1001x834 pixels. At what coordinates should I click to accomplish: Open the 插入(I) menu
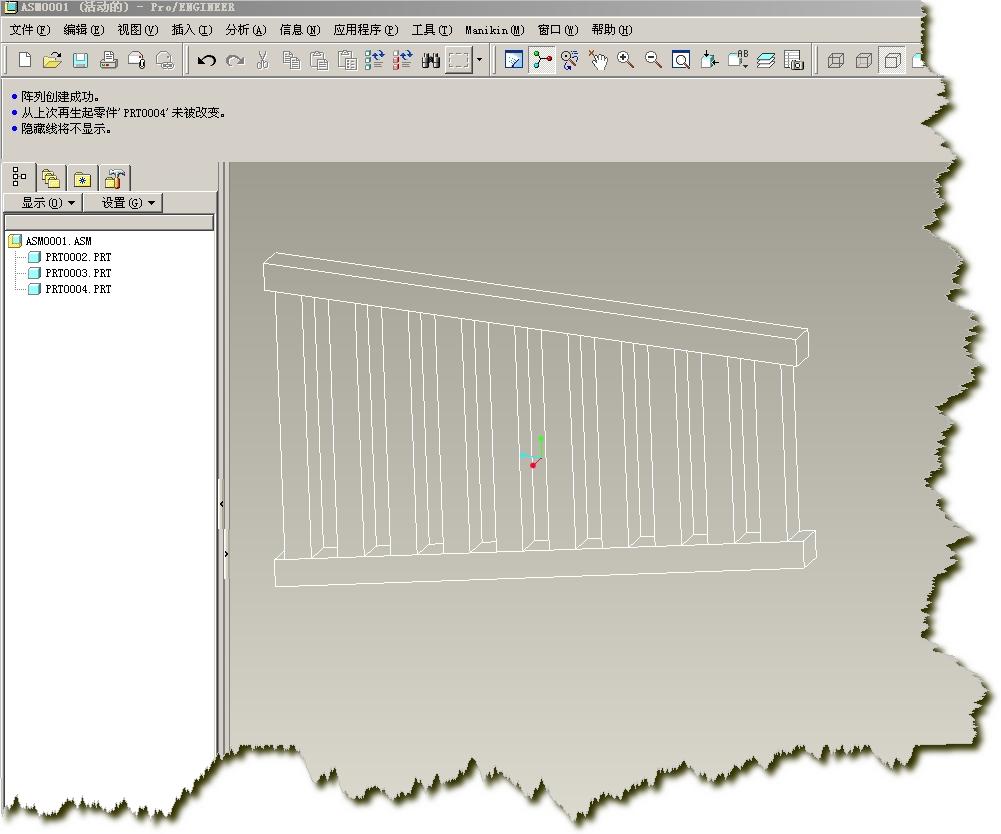(x=192, y=30)
